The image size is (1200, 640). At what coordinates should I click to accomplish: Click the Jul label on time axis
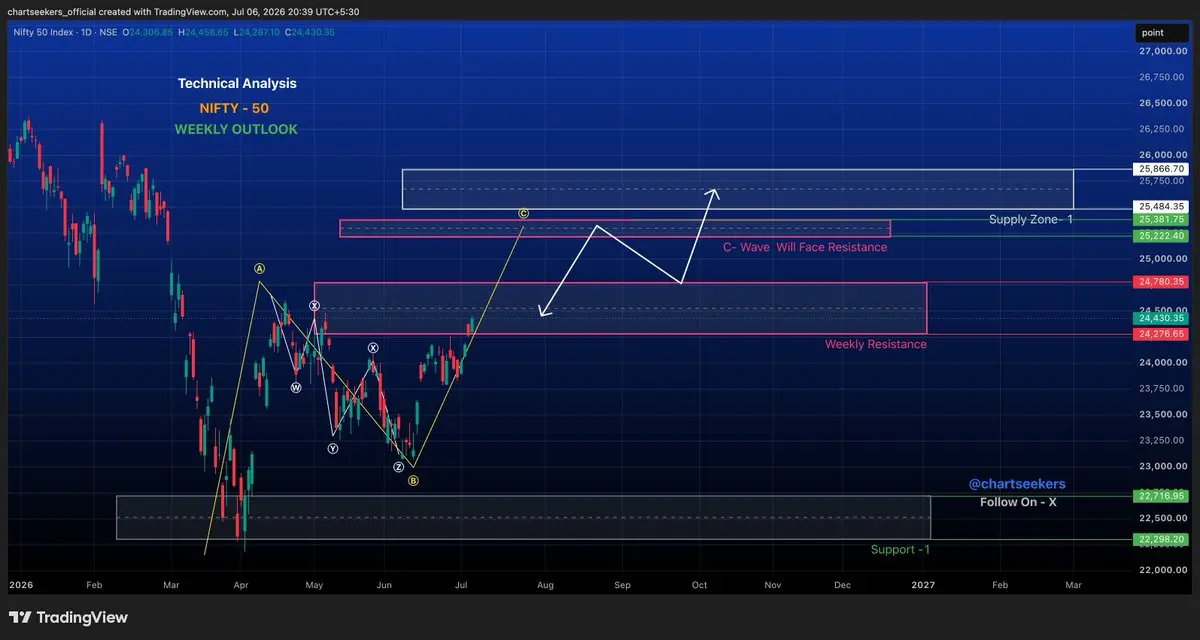pos(462,583)
